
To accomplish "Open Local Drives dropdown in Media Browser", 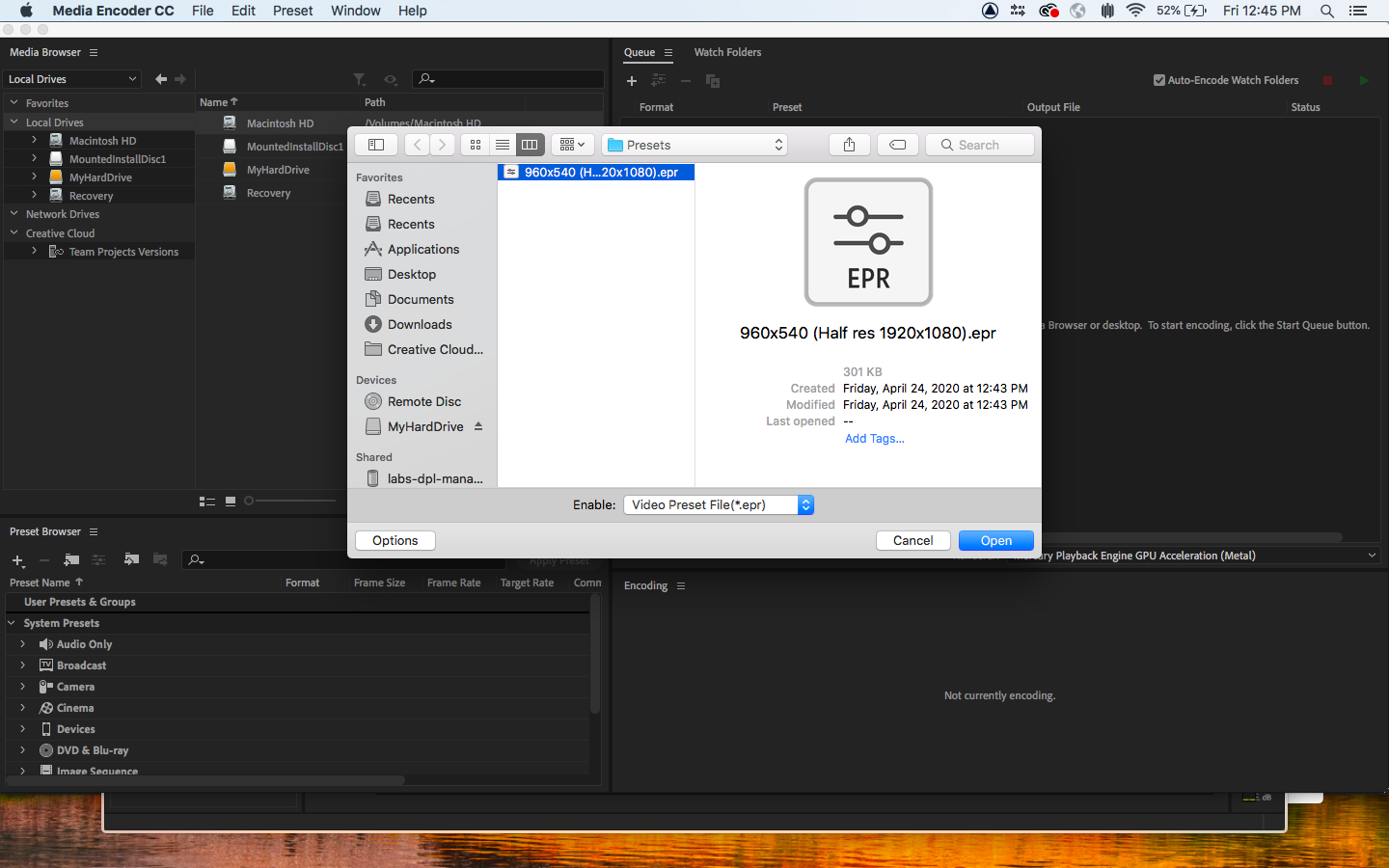I will [x=72, y=79].
